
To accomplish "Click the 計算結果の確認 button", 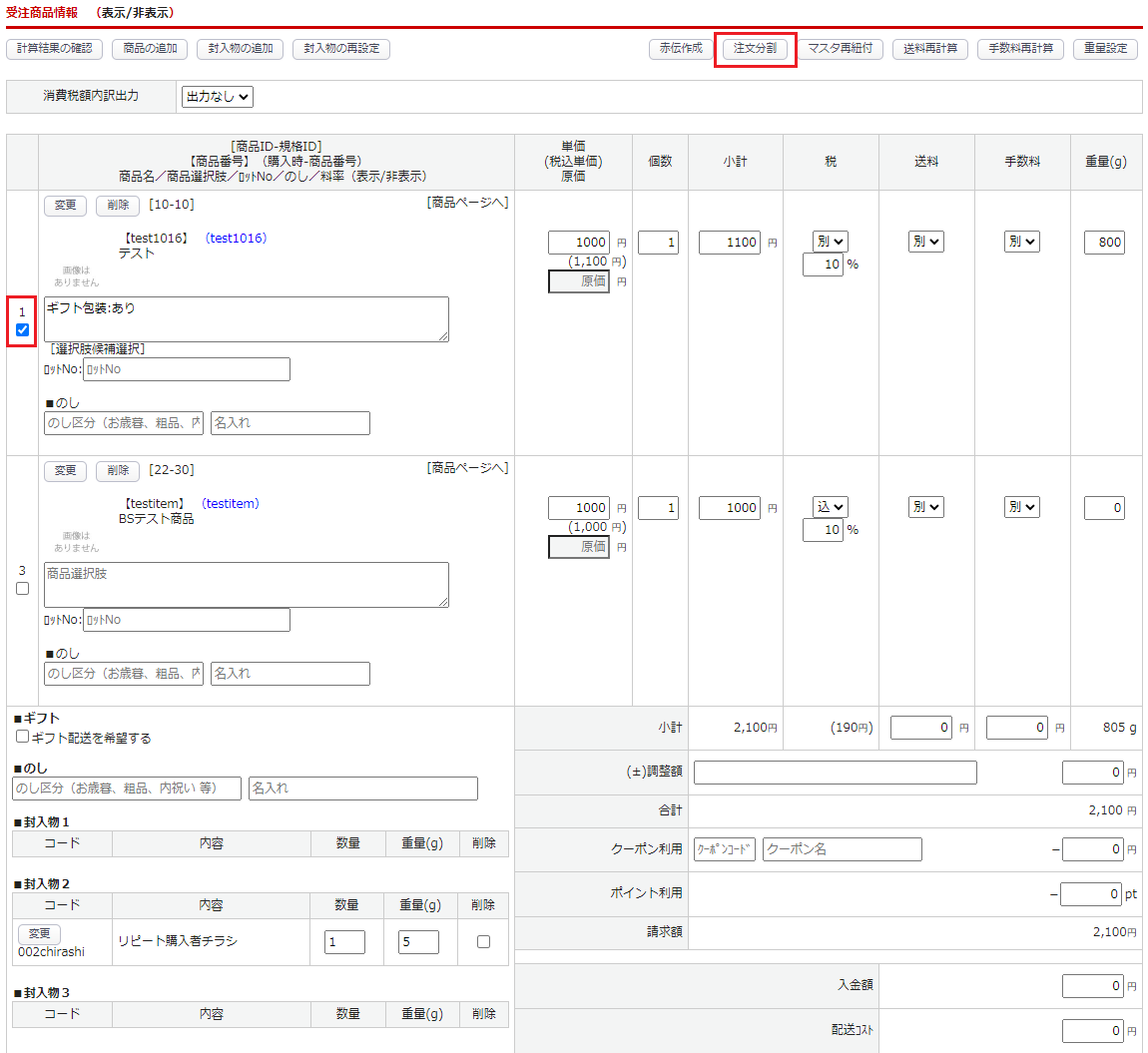I will pyautogui.click(x=54, y=49).
